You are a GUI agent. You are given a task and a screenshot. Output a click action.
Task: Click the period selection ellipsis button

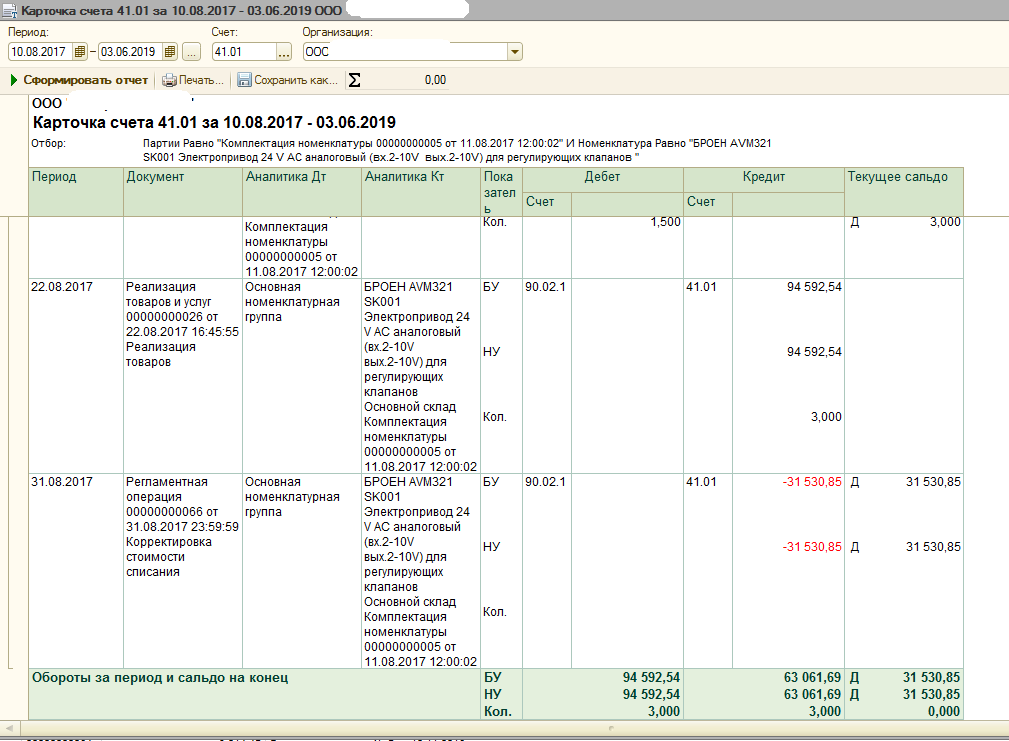[192, 52]
